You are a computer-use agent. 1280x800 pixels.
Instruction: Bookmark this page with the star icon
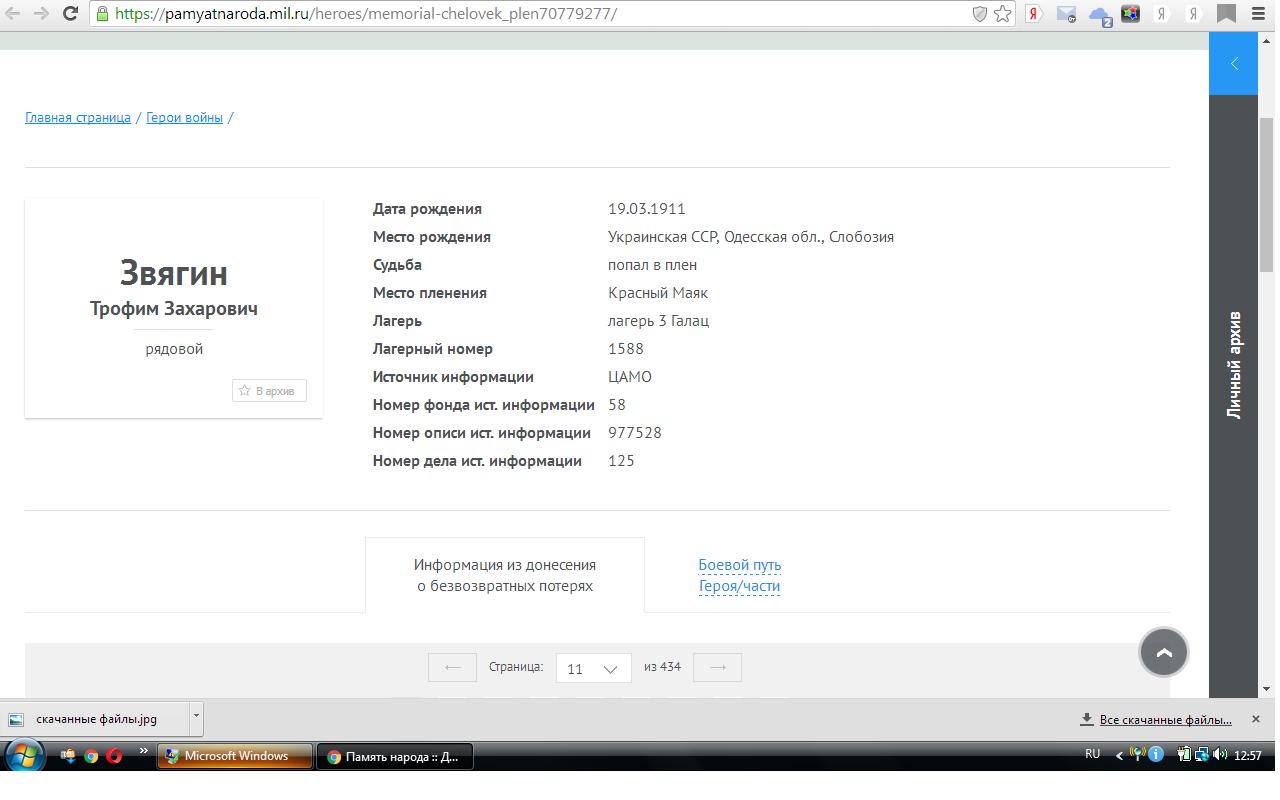tap(1003, 14)
